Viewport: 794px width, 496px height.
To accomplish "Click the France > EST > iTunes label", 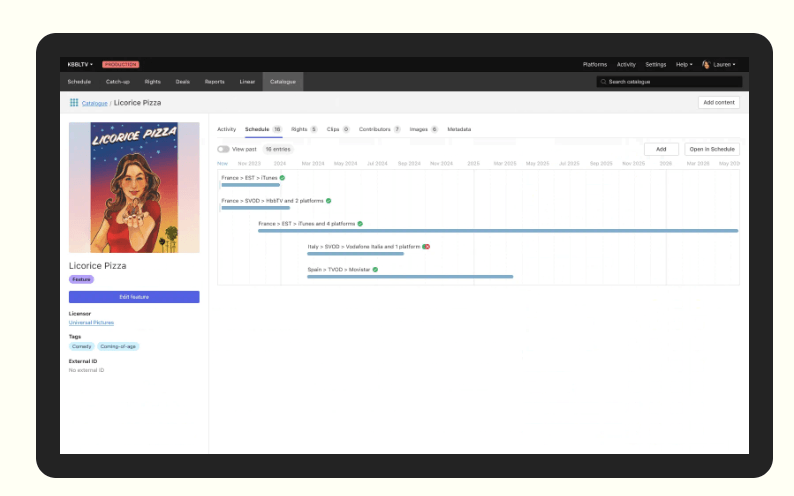I will tap(249, 178).
